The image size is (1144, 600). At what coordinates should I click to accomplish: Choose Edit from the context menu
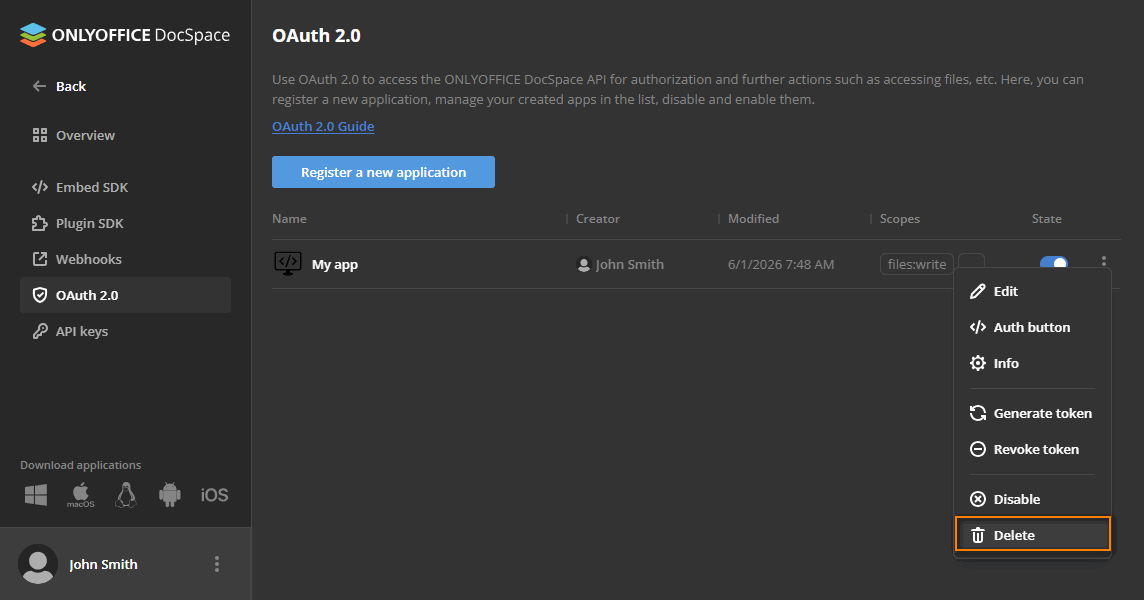pos(1032,291)
